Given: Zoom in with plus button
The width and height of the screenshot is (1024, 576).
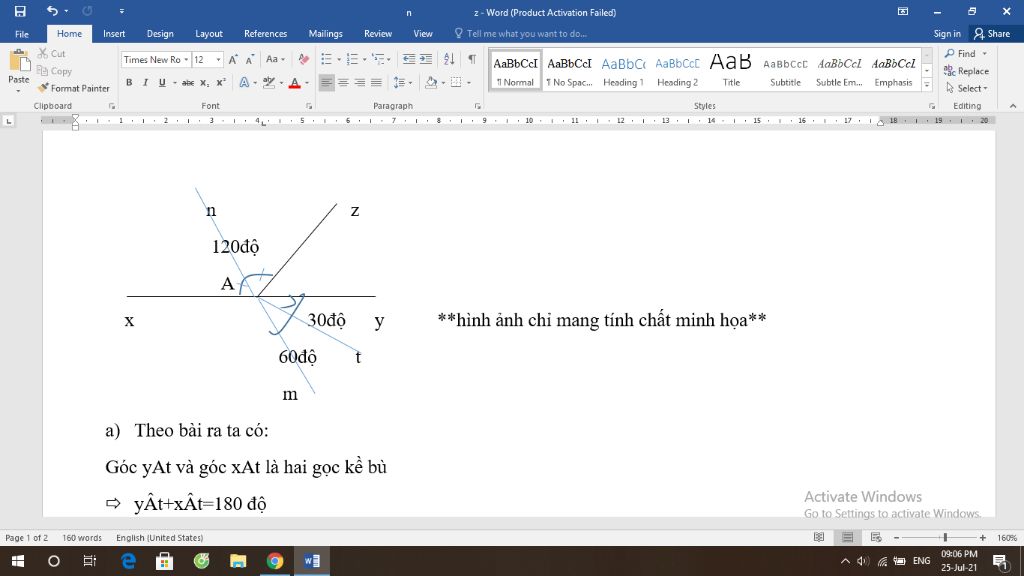Looking at the screenshot, I should pyautogui.click(x=983, y=537).
